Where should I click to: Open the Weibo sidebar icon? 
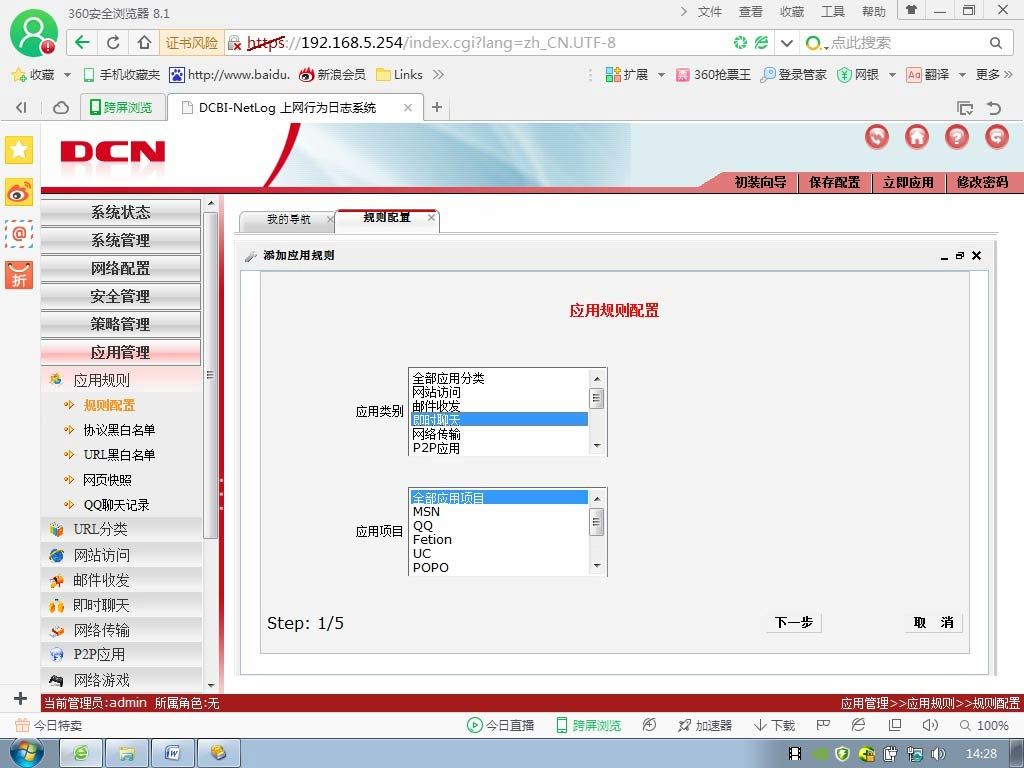point(19,192)
